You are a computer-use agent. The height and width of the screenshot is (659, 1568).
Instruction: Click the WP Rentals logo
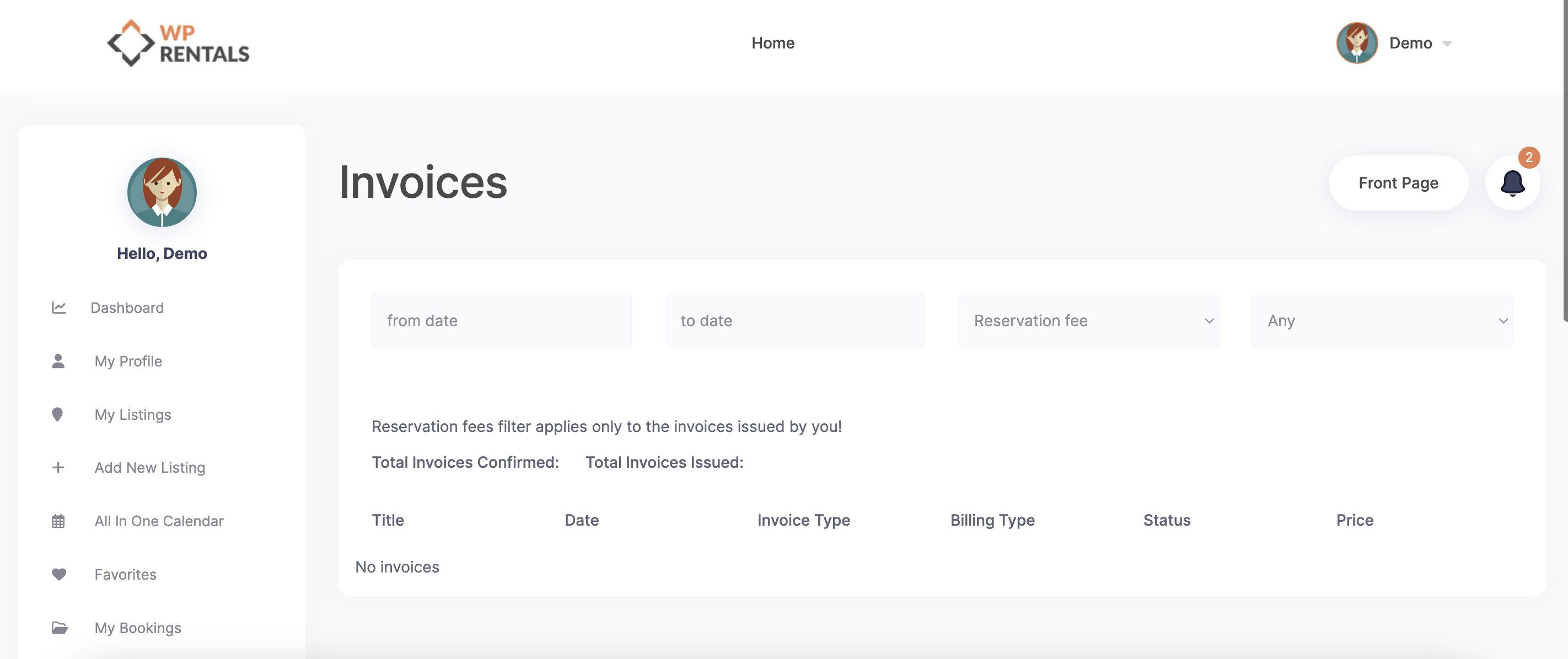[x=178, y=43]
